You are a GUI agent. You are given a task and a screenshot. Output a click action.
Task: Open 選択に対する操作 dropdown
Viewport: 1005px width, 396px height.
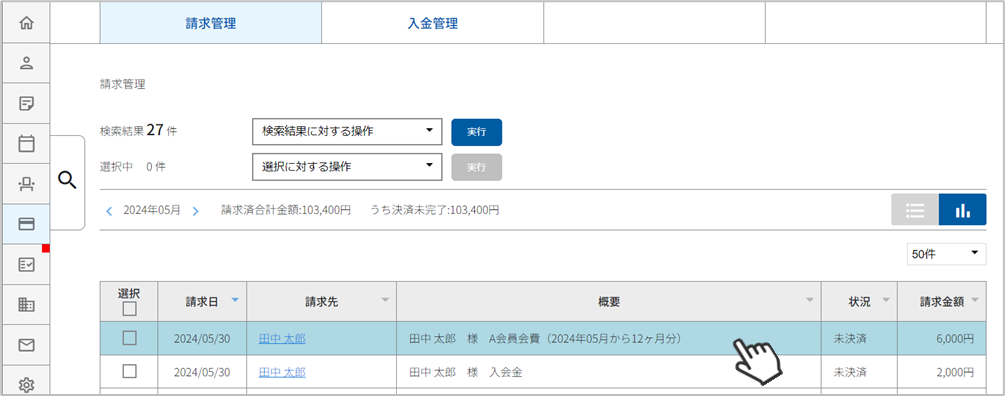(347, 167)
